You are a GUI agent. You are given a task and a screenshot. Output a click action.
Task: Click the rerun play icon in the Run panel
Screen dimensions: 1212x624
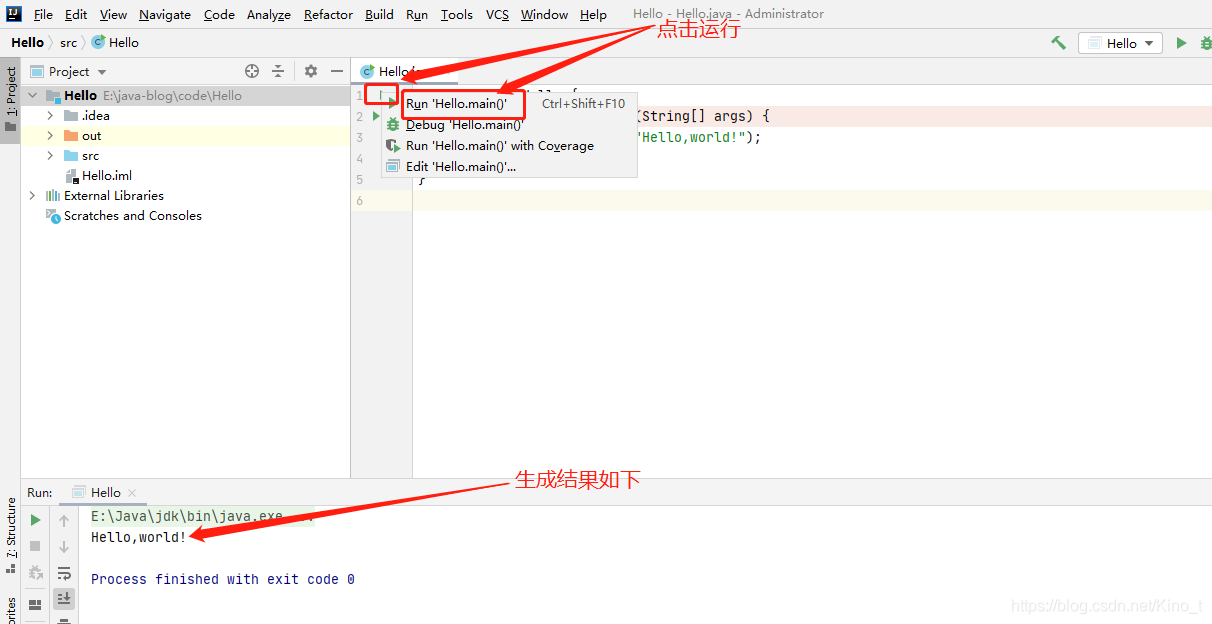point(35,520)
